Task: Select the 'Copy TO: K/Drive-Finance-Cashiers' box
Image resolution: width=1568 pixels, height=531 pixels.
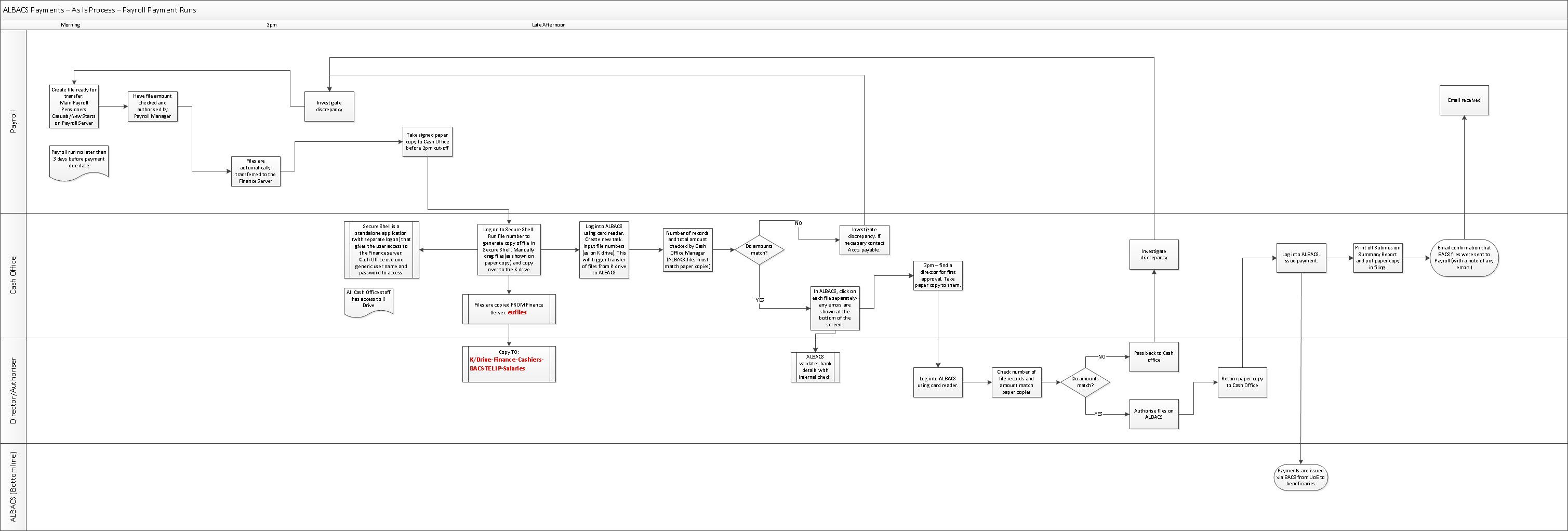Action: coord(509,364)
